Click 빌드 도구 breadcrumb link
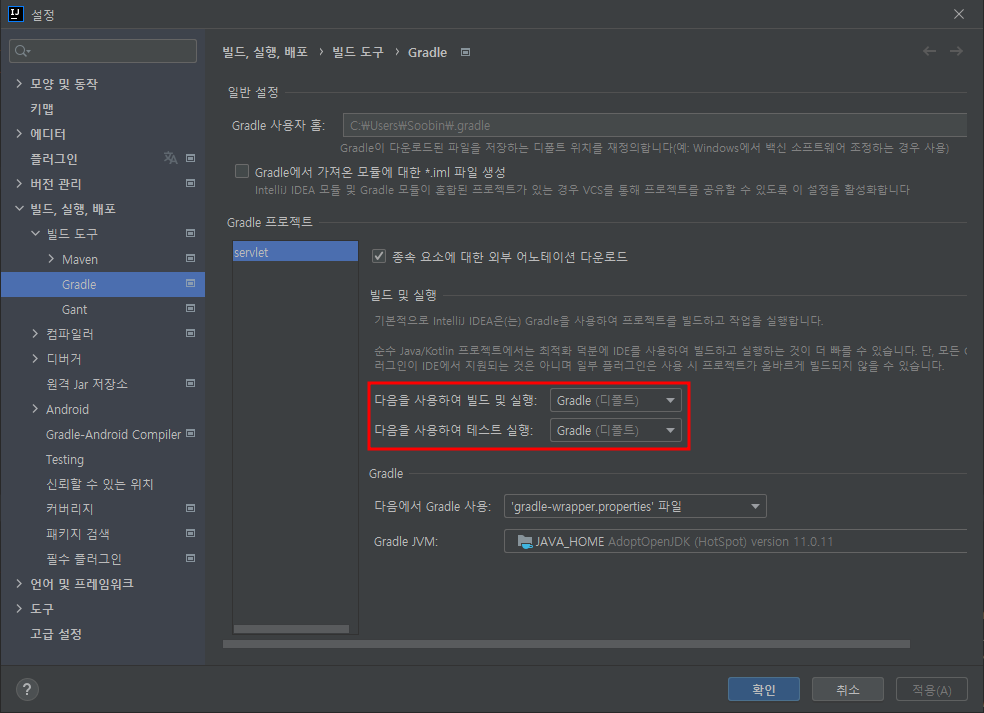The height and width of the screenshot is (713, 984). pos(358,52)
